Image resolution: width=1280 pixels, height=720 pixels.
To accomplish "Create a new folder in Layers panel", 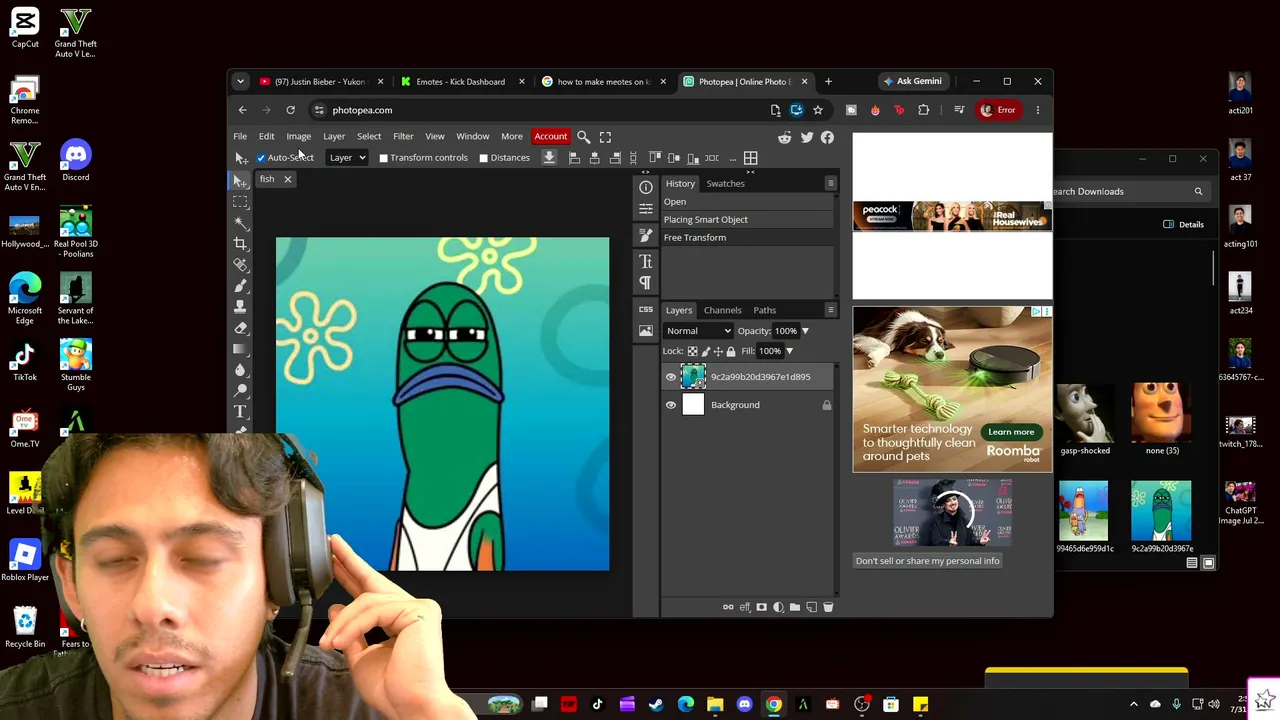I will (x=795, y=607).
